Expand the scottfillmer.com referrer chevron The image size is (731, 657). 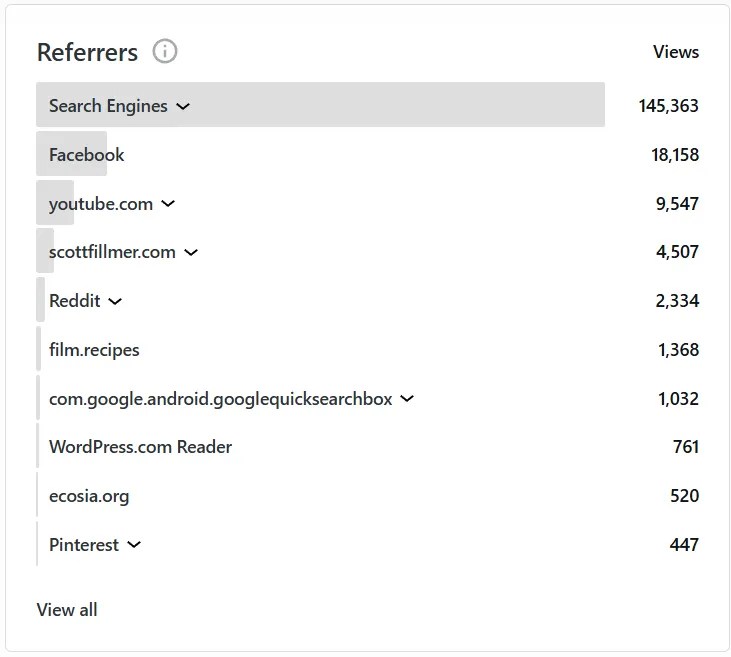pos(191,253)
